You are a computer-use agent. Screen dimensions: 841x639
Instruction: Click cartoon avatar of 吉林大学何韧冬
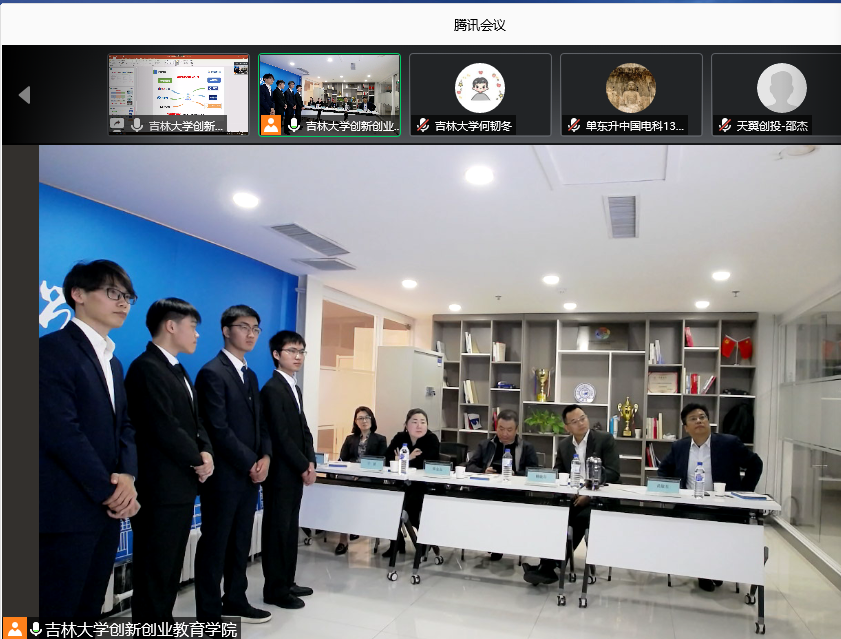click(x=480, y=88)
